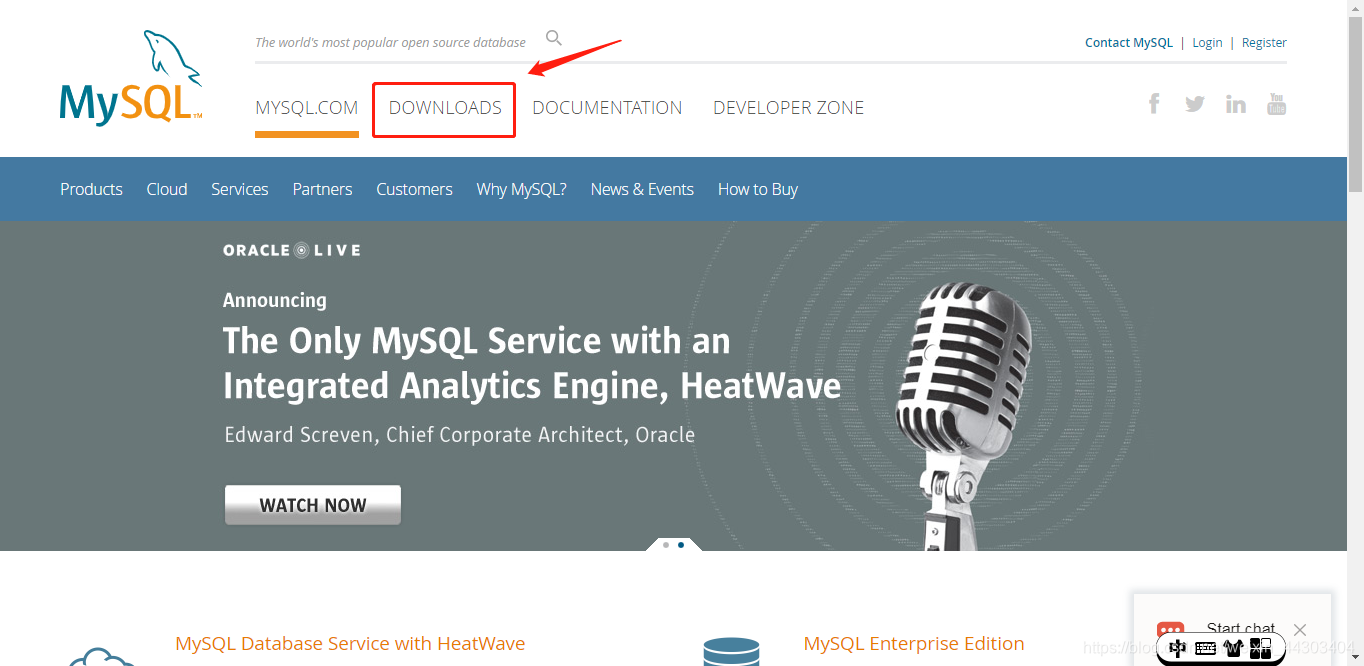Viewport: 1364px width, 666px height.
Task: Open the How to Buy menu item
Action: point(758,189)
